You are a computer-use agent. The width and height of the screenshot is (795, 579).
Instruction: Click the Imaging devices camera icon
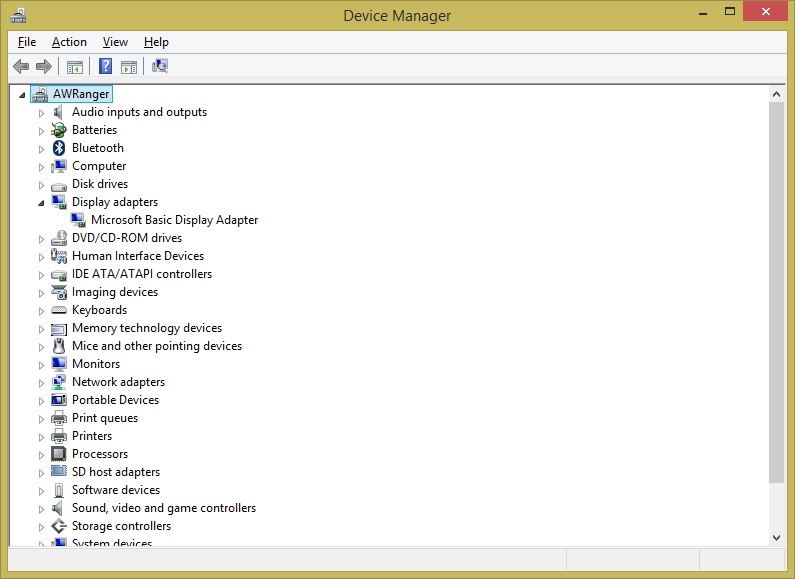59,292
